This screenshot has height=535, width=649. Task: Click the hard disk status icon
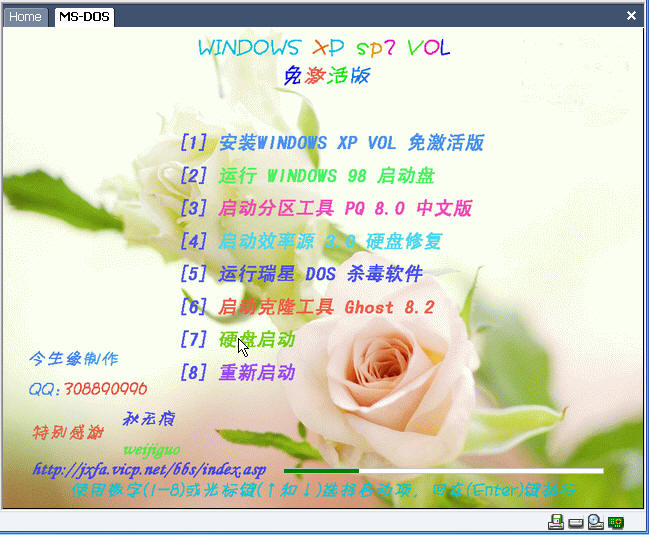(x=576, y=523)
